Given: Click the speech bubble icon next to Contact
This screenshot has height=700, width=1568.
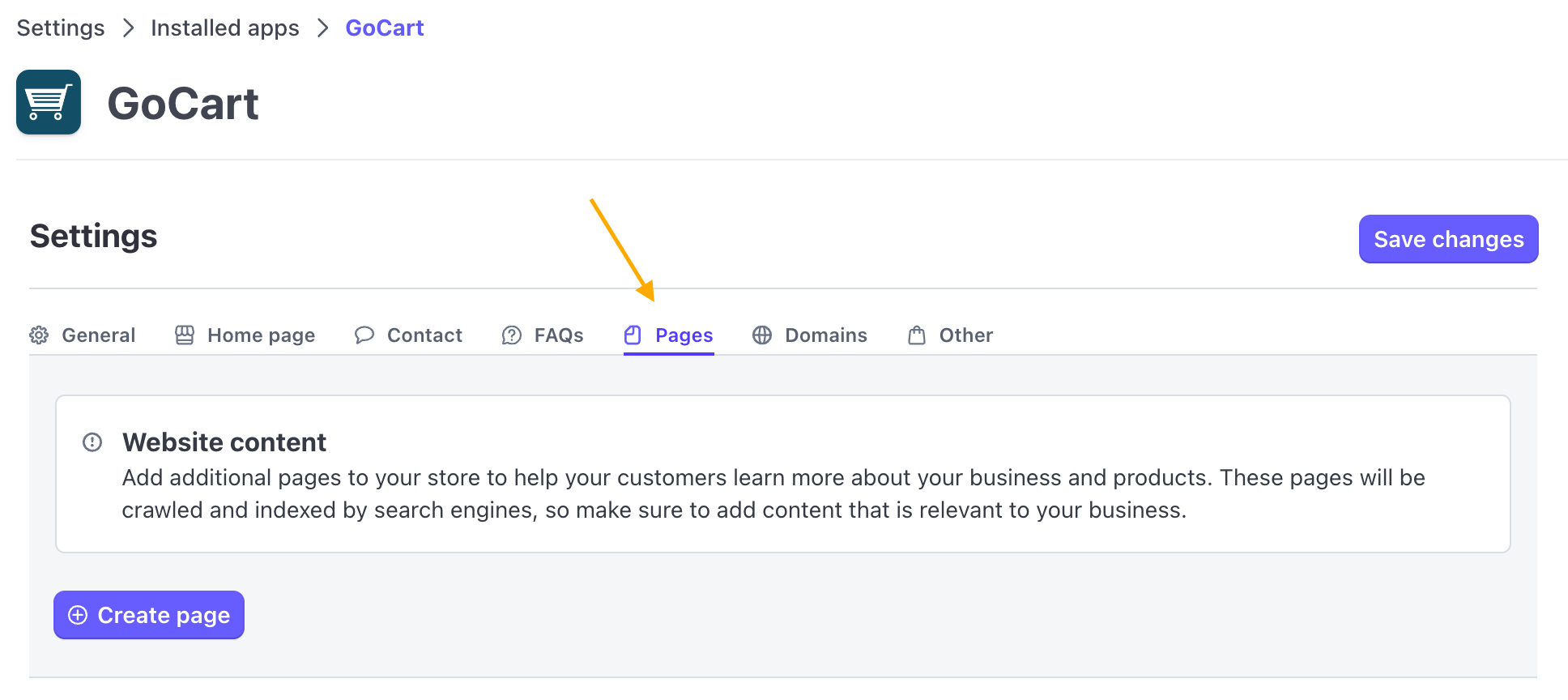Looking at the screenshot, I should click(364, 335).
